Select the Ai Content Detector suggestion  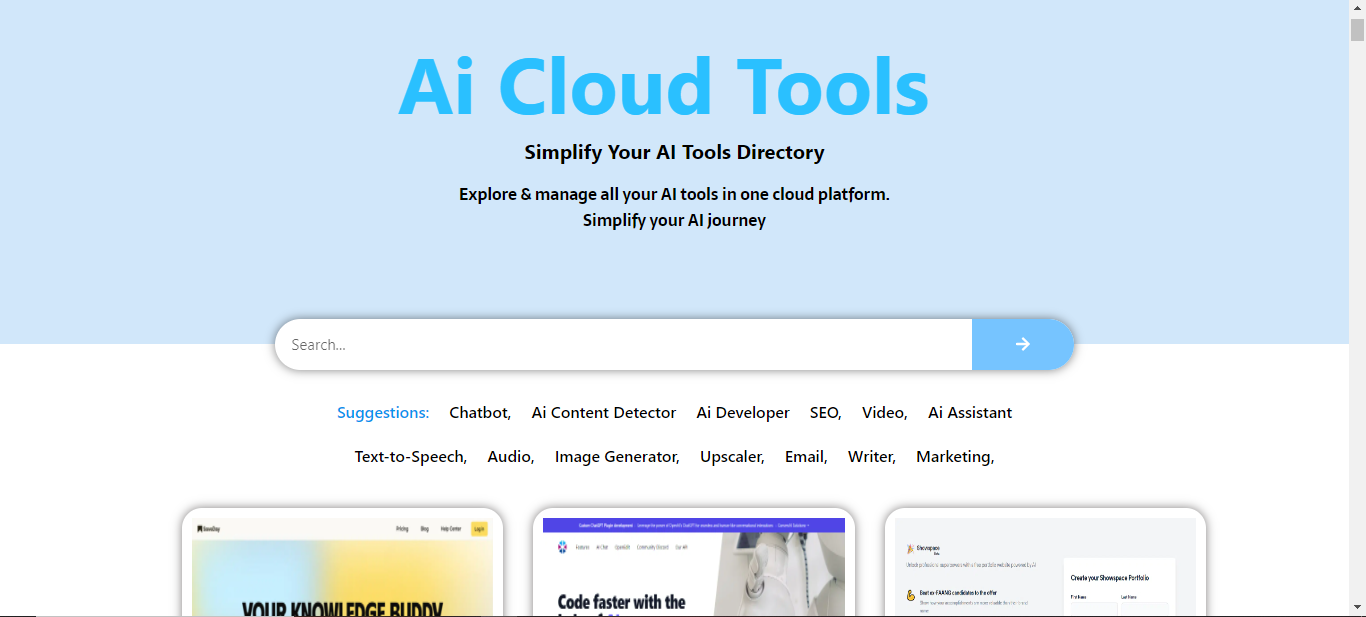click(604, 413)
